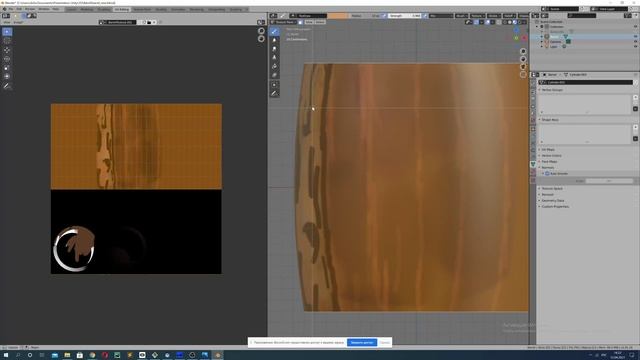This screenshot has height=360, width=640.
Task: Expand the UV Maps panel
Action: tap(548, 149)
